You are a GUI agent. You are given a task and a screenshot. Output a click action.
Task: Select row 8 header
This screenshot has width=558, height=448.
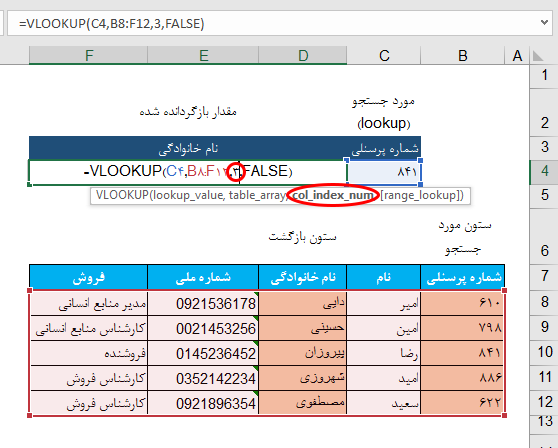click(544, 302)
